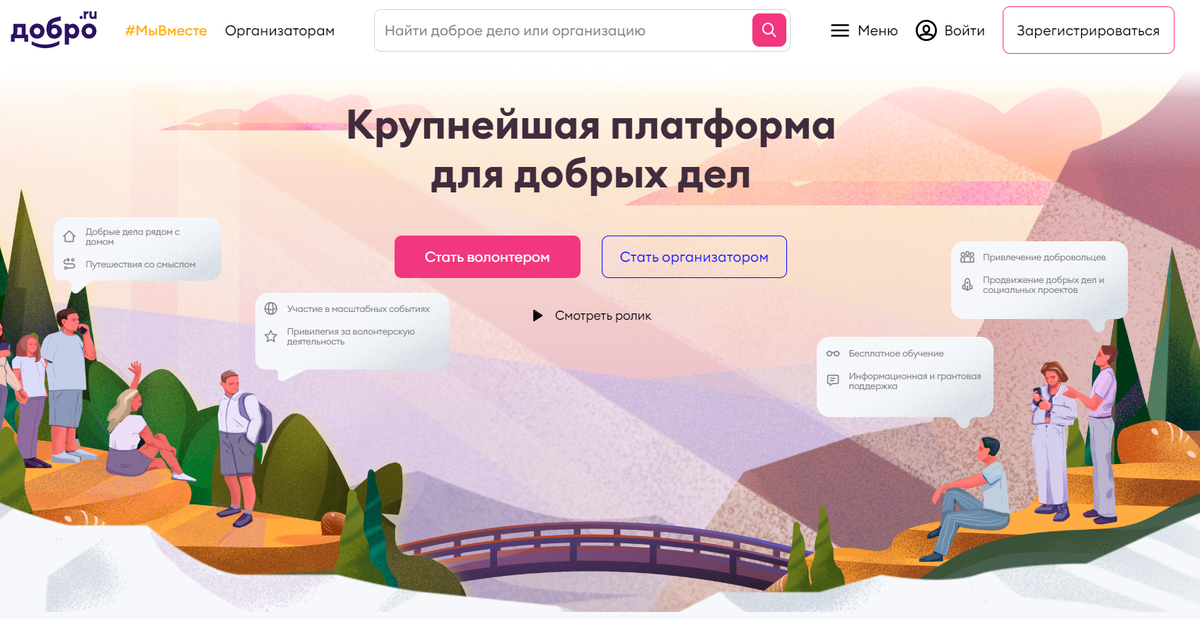The width and height of the screenshot is (1200, 619).
Task: Click the chat icon near Информационная и грантовая поддержка
Action: (x=832, y=380)
